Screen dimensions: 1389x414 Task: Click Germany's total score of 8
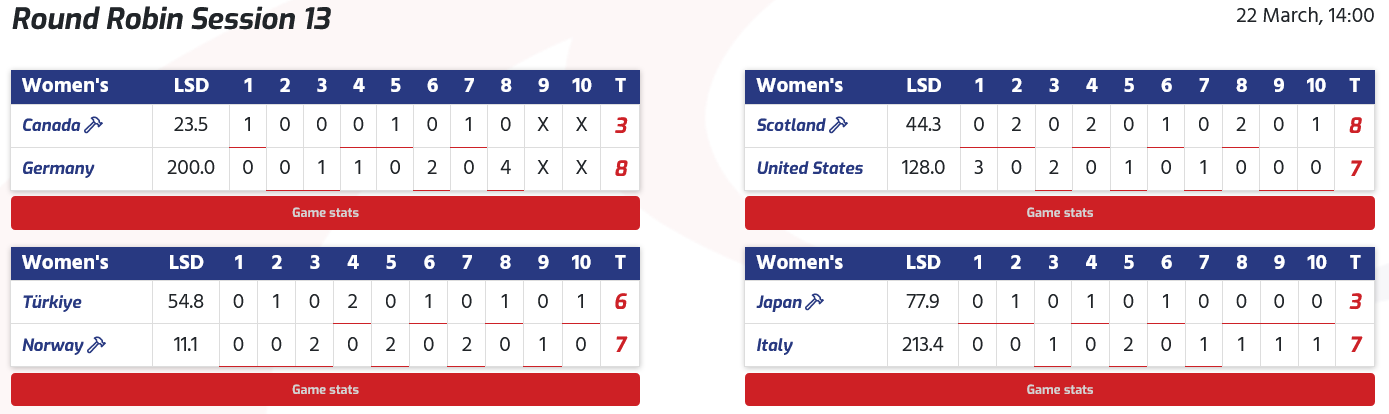pyautogui.click(x=621, y=168)
